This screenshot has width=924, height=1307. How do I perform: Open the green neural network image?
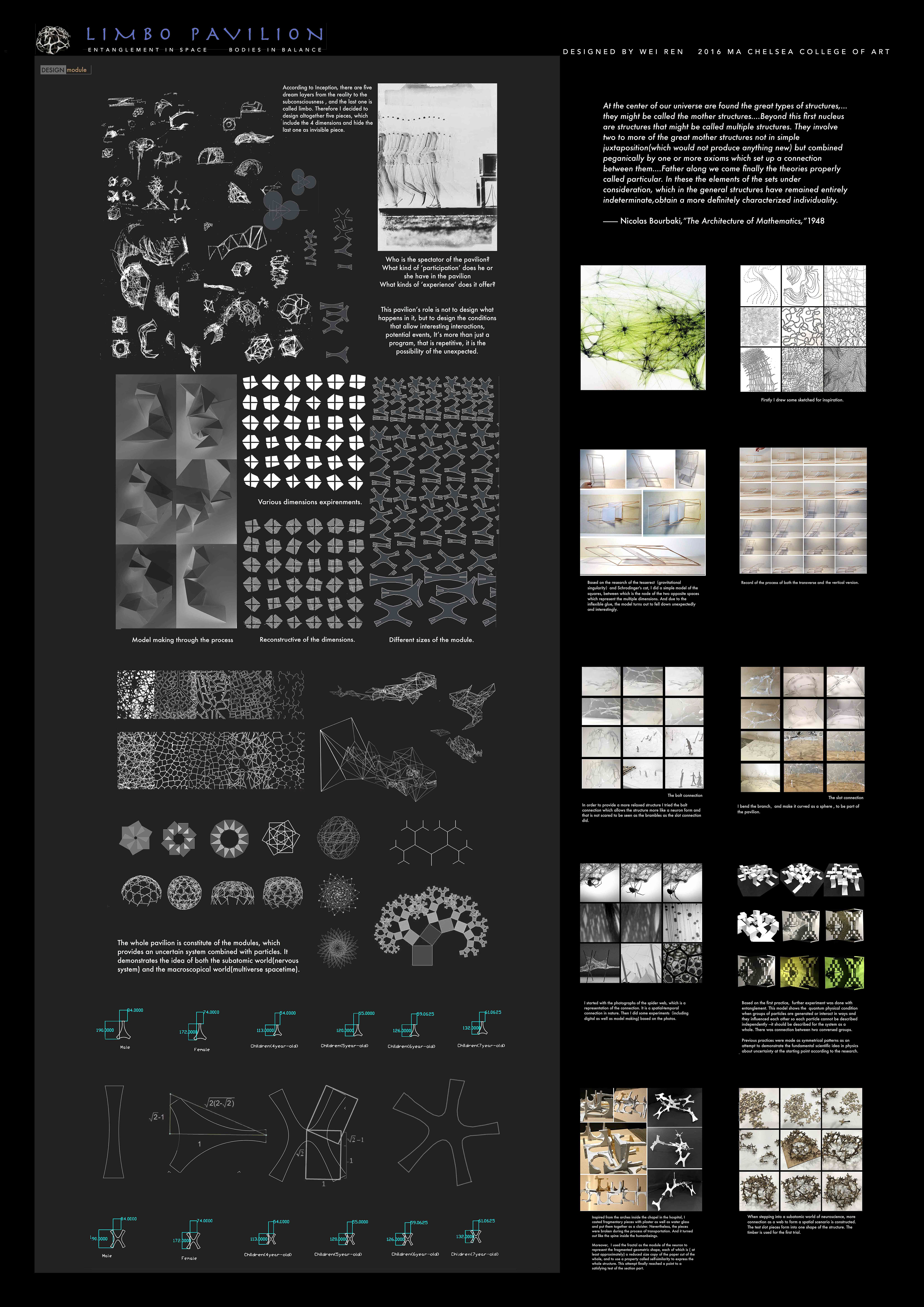click(642, 327)
